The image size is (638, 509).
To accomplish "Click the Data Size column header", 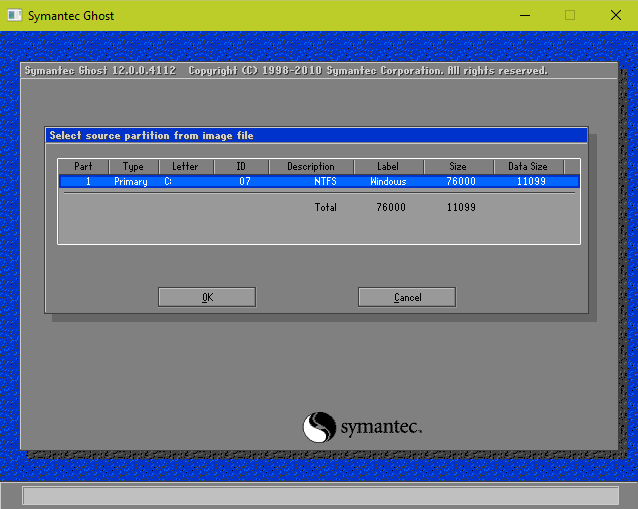I will [x=529, y=166].
